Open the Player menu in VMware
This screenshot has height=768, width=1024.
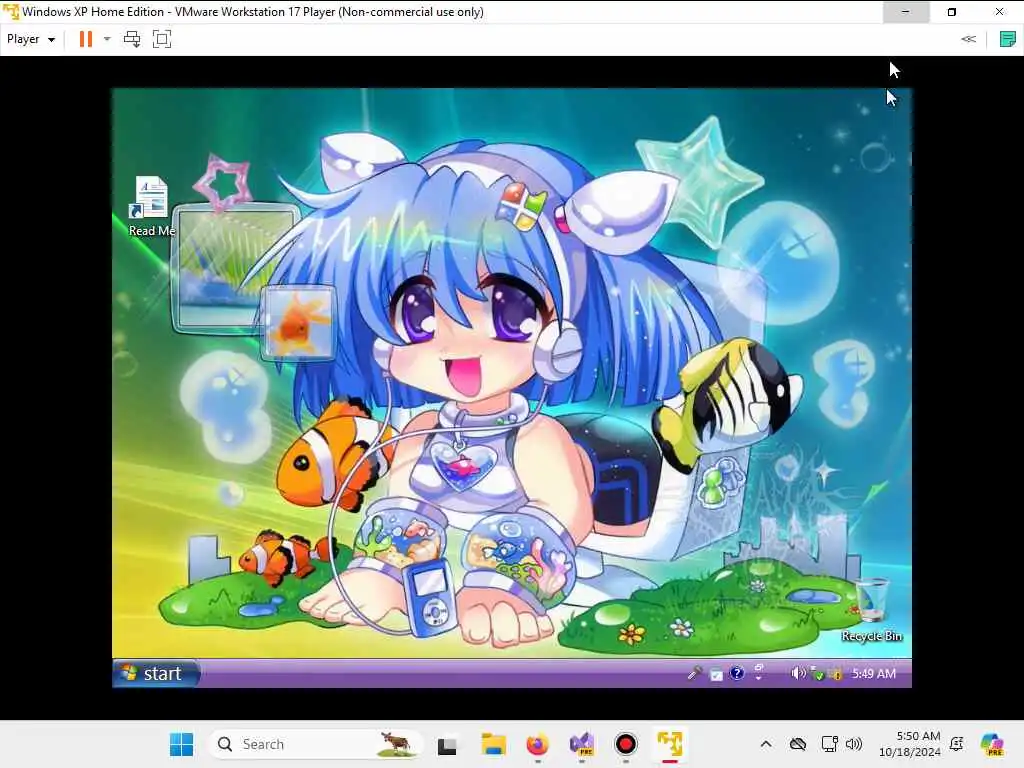(x=30, y=39)
